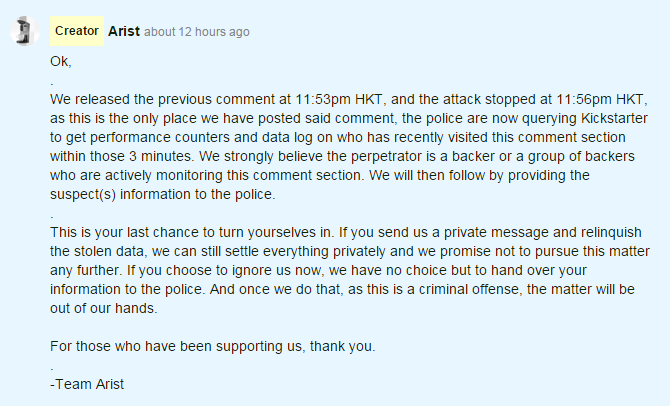Click the Arist profile avatar image
Viewport: 670px width, 406px height.
click(x=24, y=32)
